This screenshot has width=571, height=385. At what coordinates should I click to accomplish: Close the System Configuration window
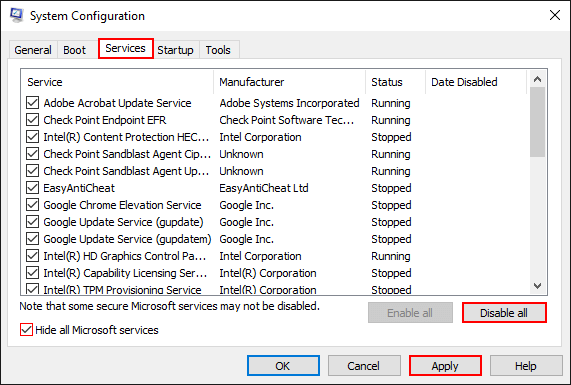555,15
